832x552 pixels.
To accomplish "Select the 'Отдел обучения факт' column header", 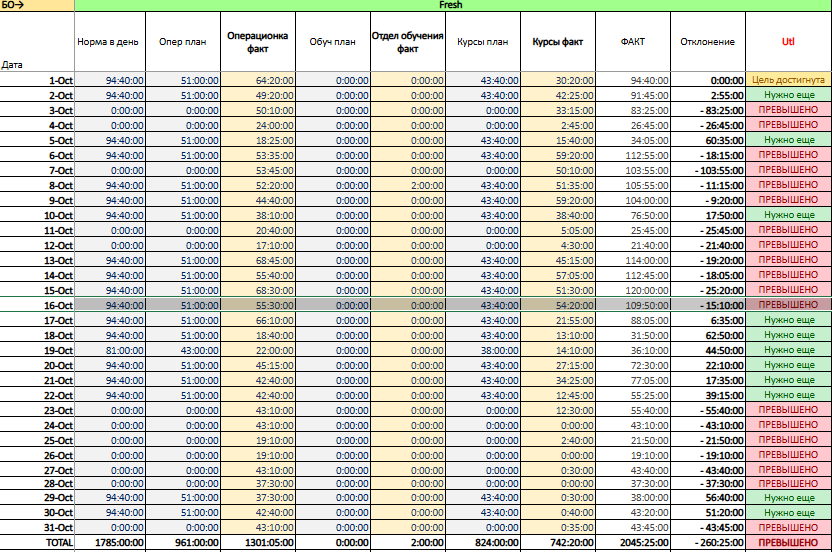I will point(408,41).
